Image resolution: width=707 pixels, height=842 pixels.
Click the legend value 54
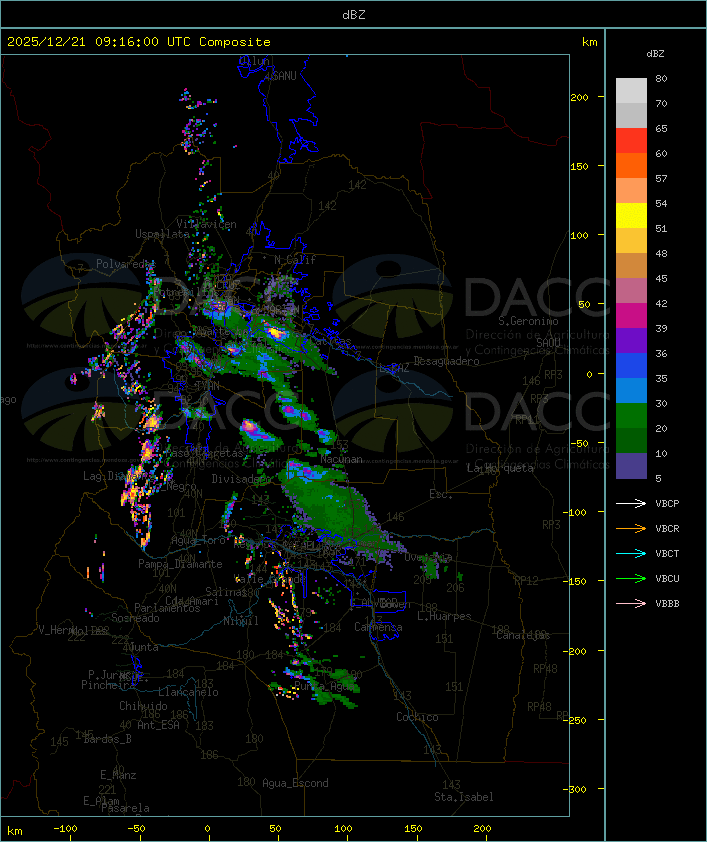pos(661,204)
